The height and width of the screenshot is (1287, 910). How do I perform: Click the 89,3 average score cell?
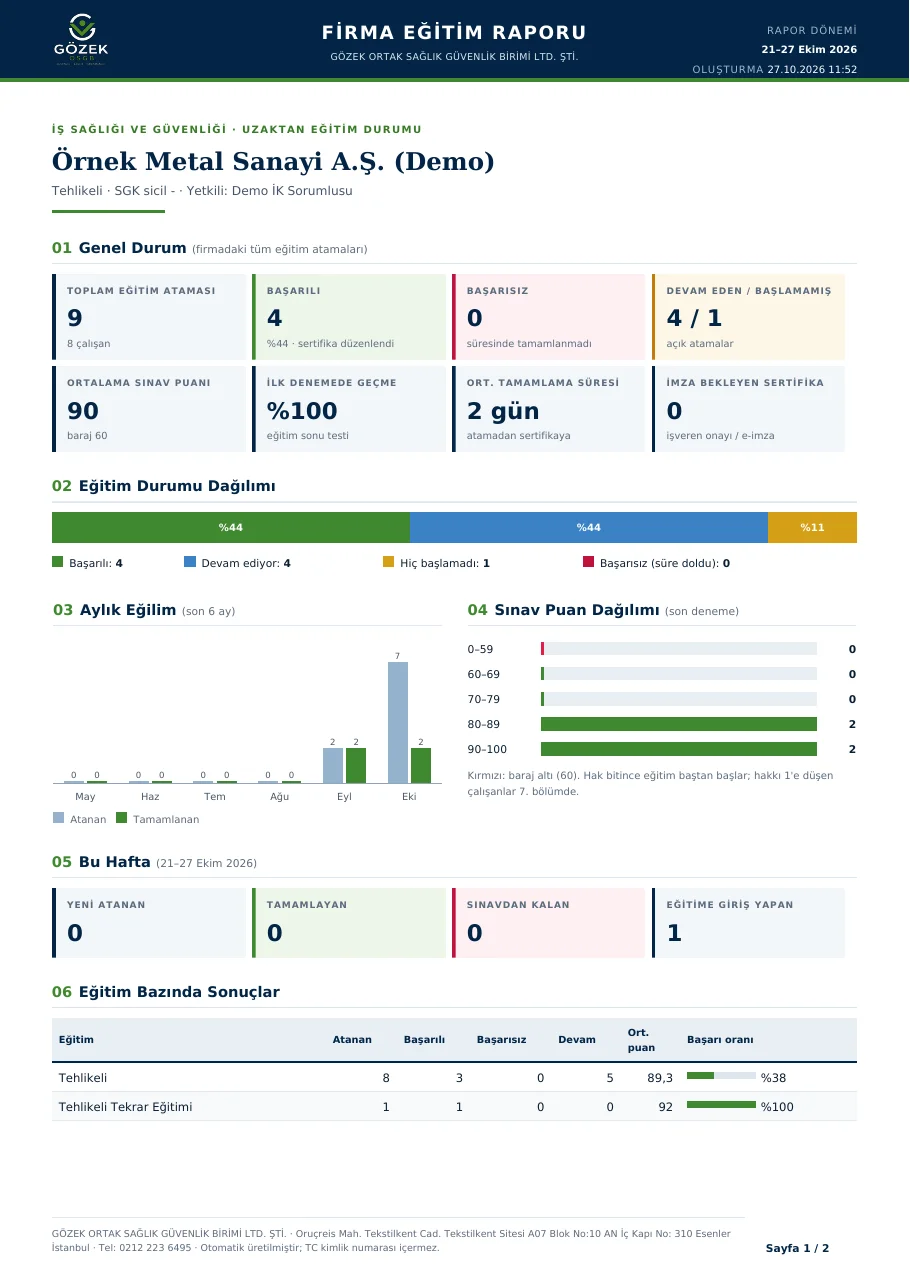pyautogui.click(x=661, y=1078)
